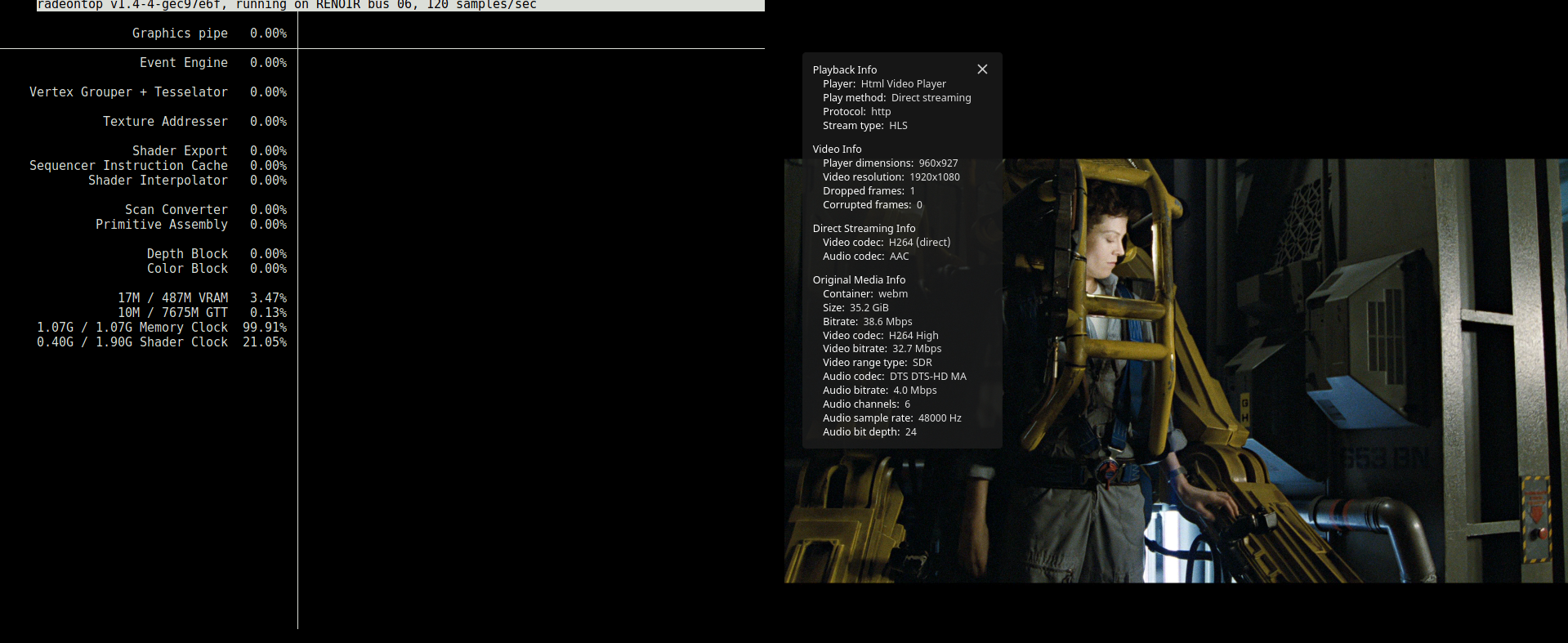Select the Play method Direct streaming line
Image resolution: width=1568 pixels, height=643 pixels.
[x=896, y=98]
